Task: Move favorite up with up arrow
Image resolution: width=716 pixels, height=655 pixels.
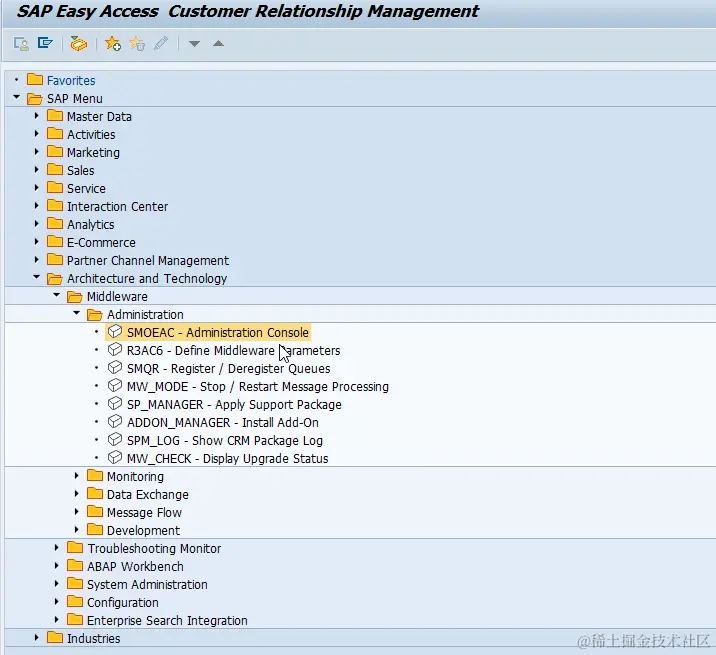Action: point(219,43)
